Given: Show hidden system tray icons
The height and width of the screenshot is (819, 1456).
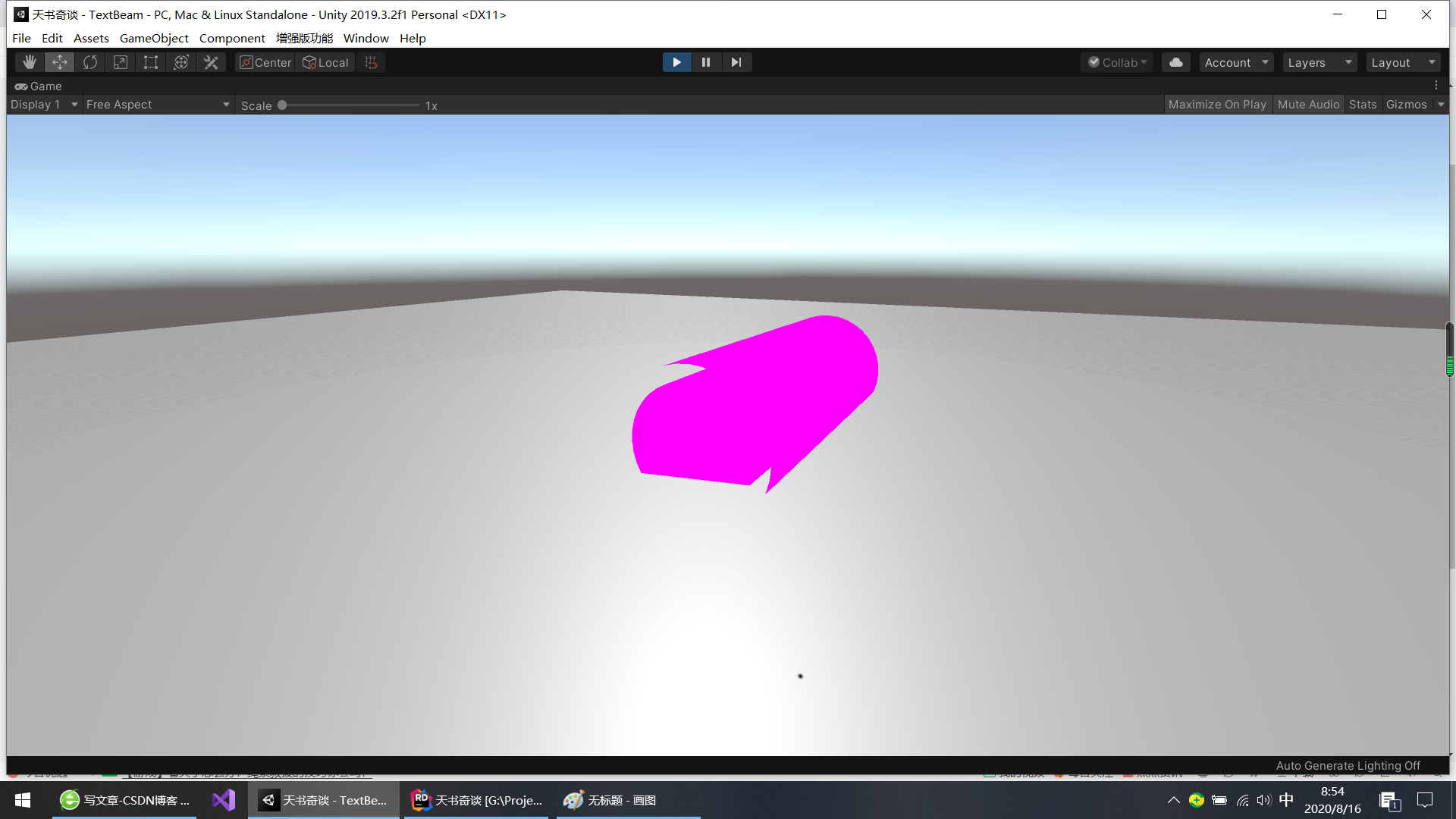Looking at the screenshot, I should click(x=1173, y=800).
